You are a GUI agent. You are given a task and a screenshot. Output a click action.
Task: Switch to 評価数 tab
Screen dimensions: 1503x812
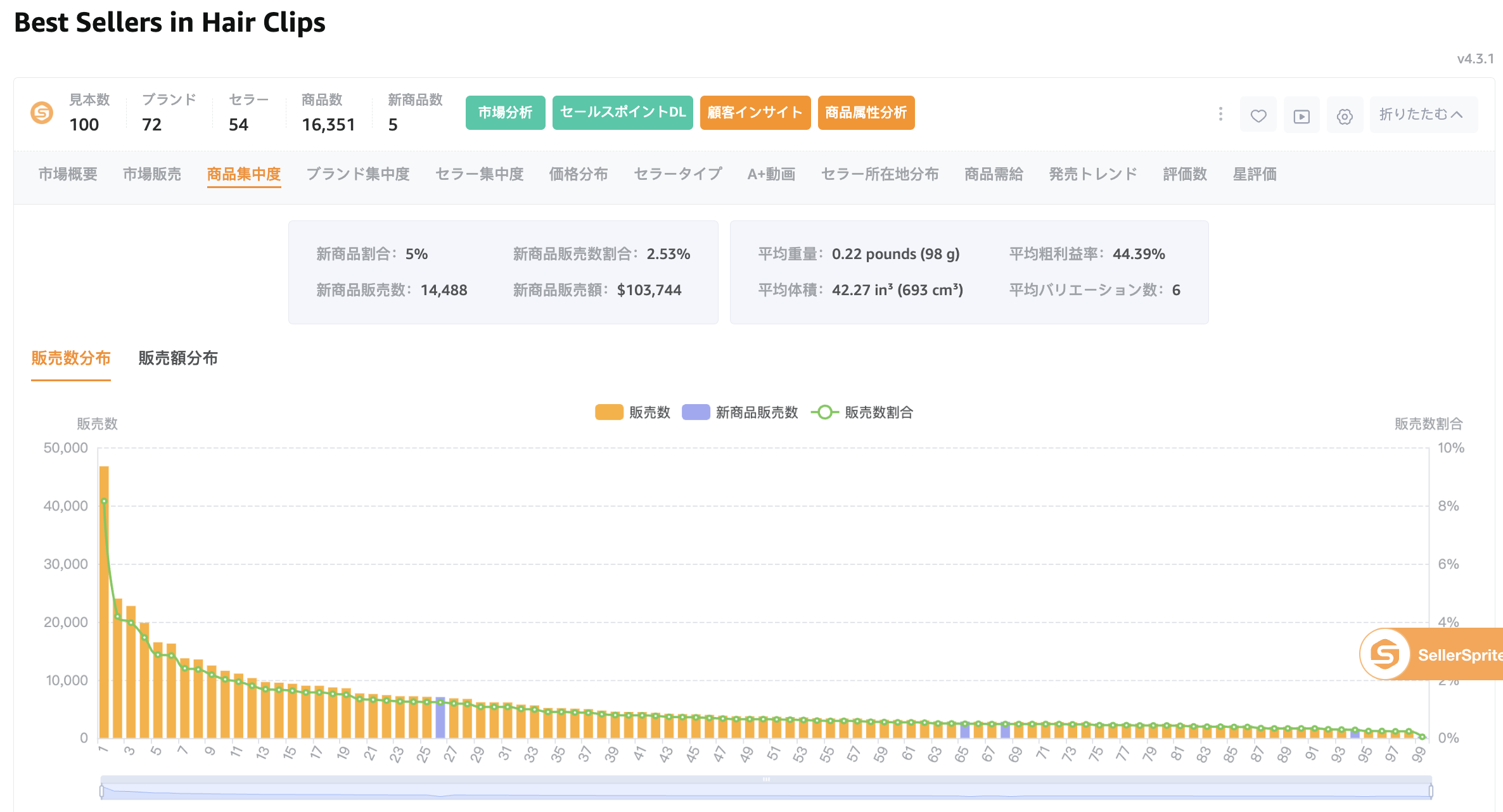[x=1185, y=174]
